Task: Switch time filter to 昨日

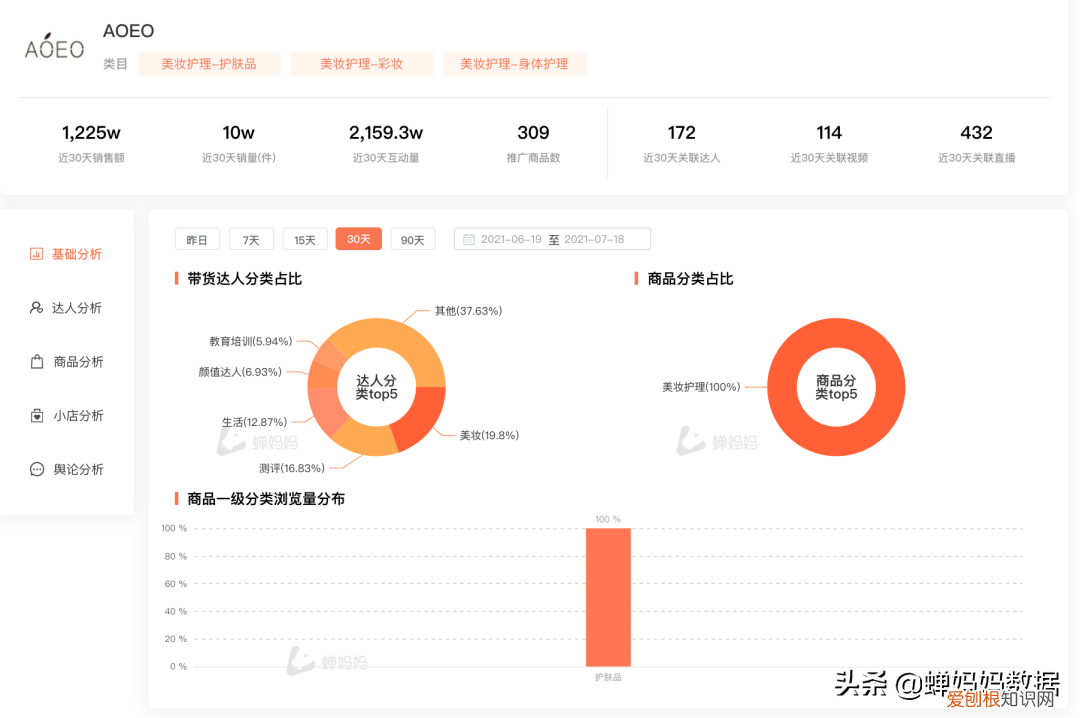Action: [x=197, y=239]
